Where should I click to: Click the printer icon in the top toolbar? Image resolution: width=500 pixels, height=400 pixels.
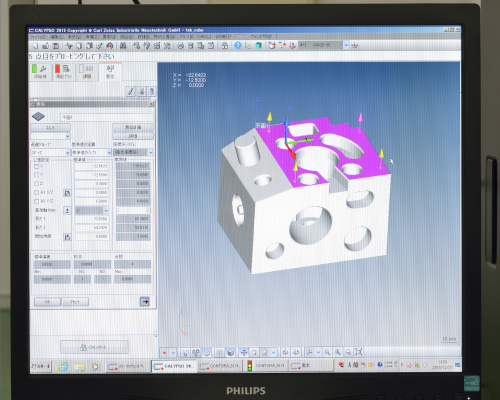click(180, 46)
